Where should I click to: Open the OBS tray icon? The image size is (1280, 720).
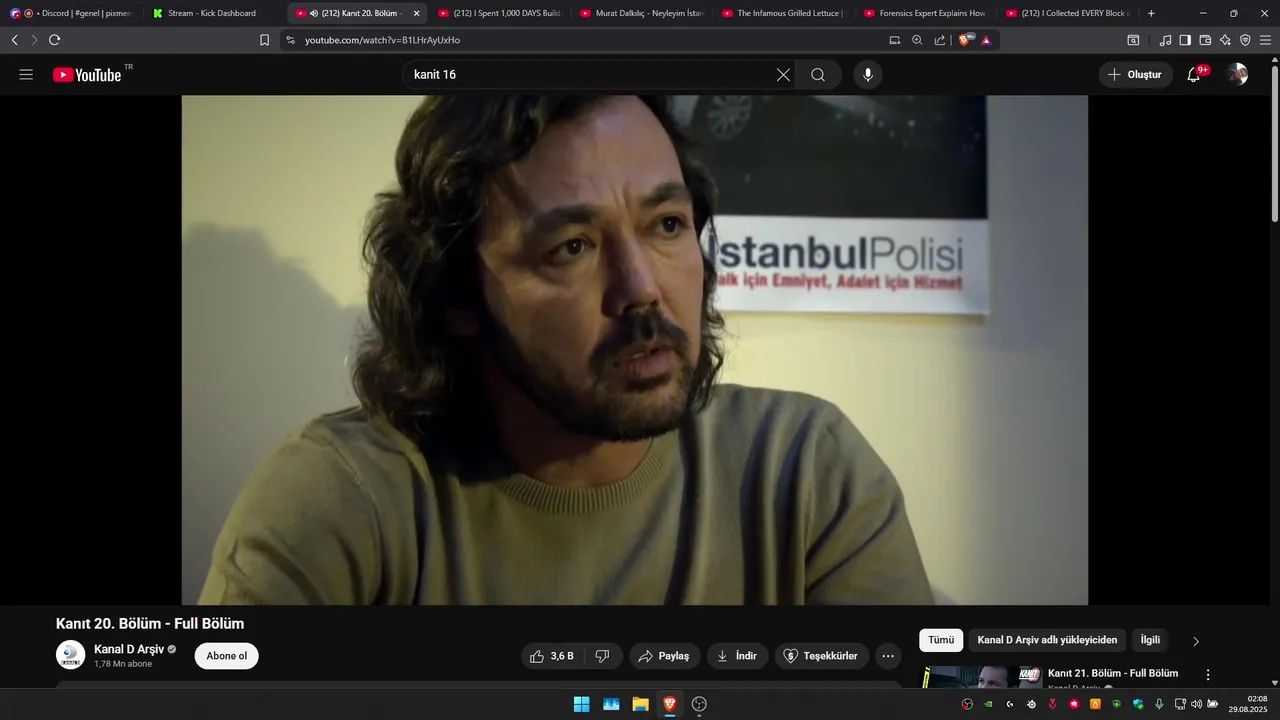click(967, 704)
